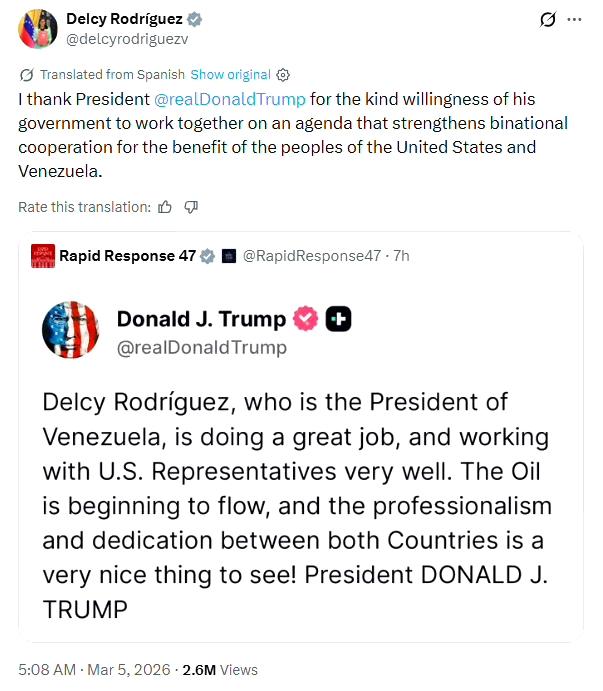603x691 pixels.
Task: Click Rapid Response 47 affiliation badge
Action: [228, 256]
